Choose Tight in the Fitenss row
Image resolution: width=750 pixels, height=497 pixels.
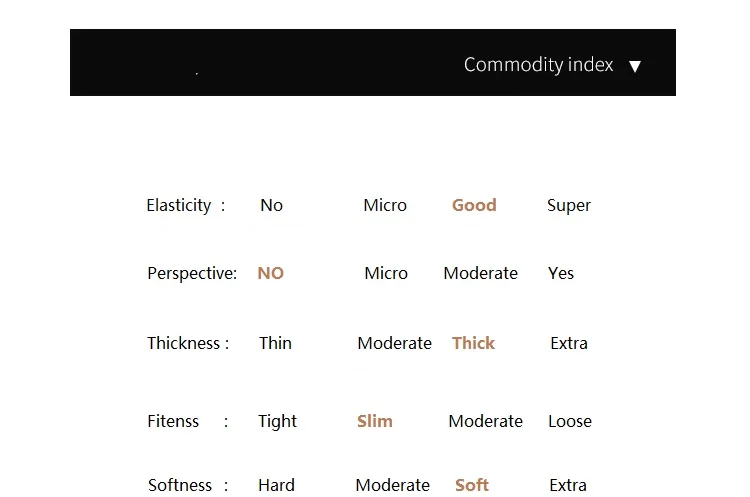point(277,421)
